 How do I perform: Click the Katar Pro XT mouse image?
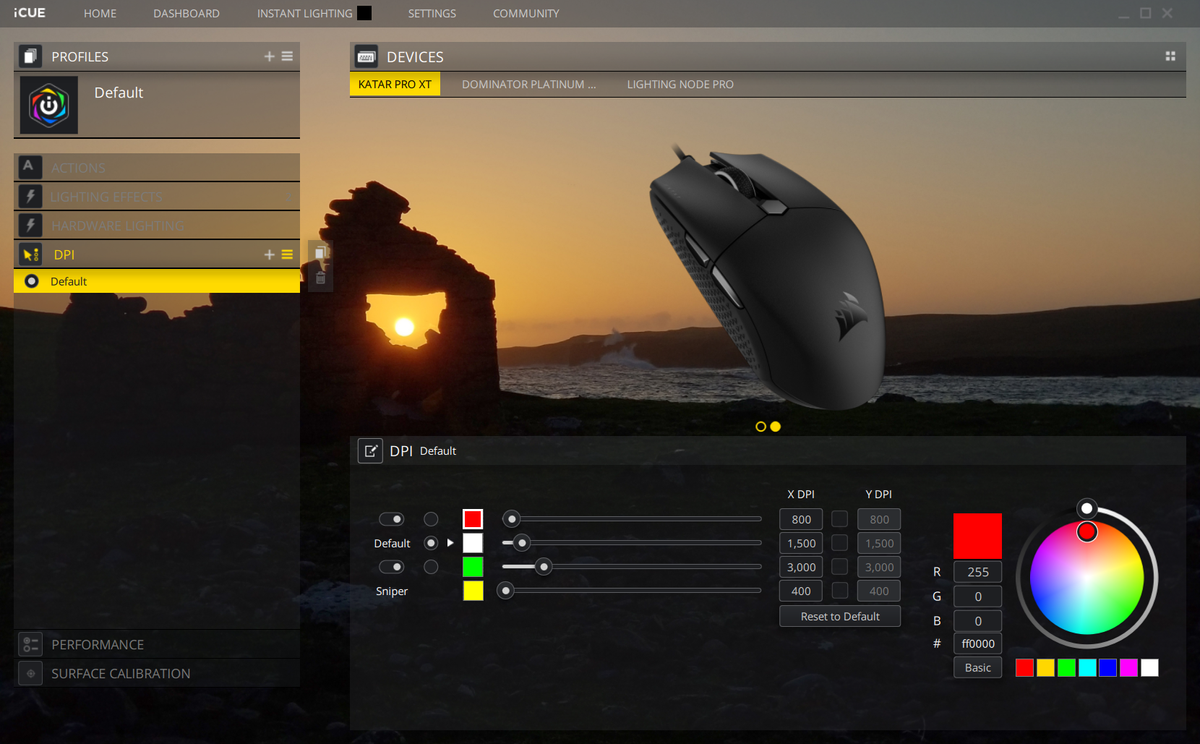[x=767, y=277]
